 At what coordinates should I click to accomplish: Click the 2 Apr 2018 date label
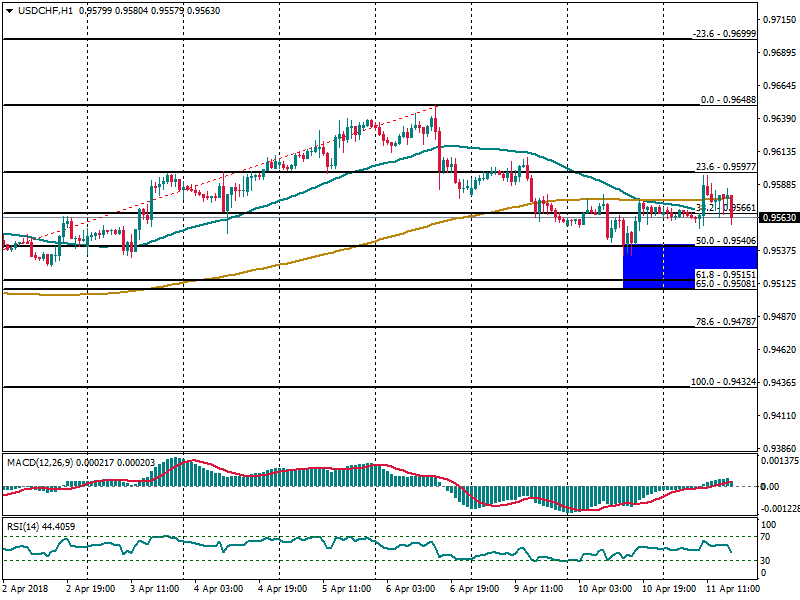[x=26, y=590]
